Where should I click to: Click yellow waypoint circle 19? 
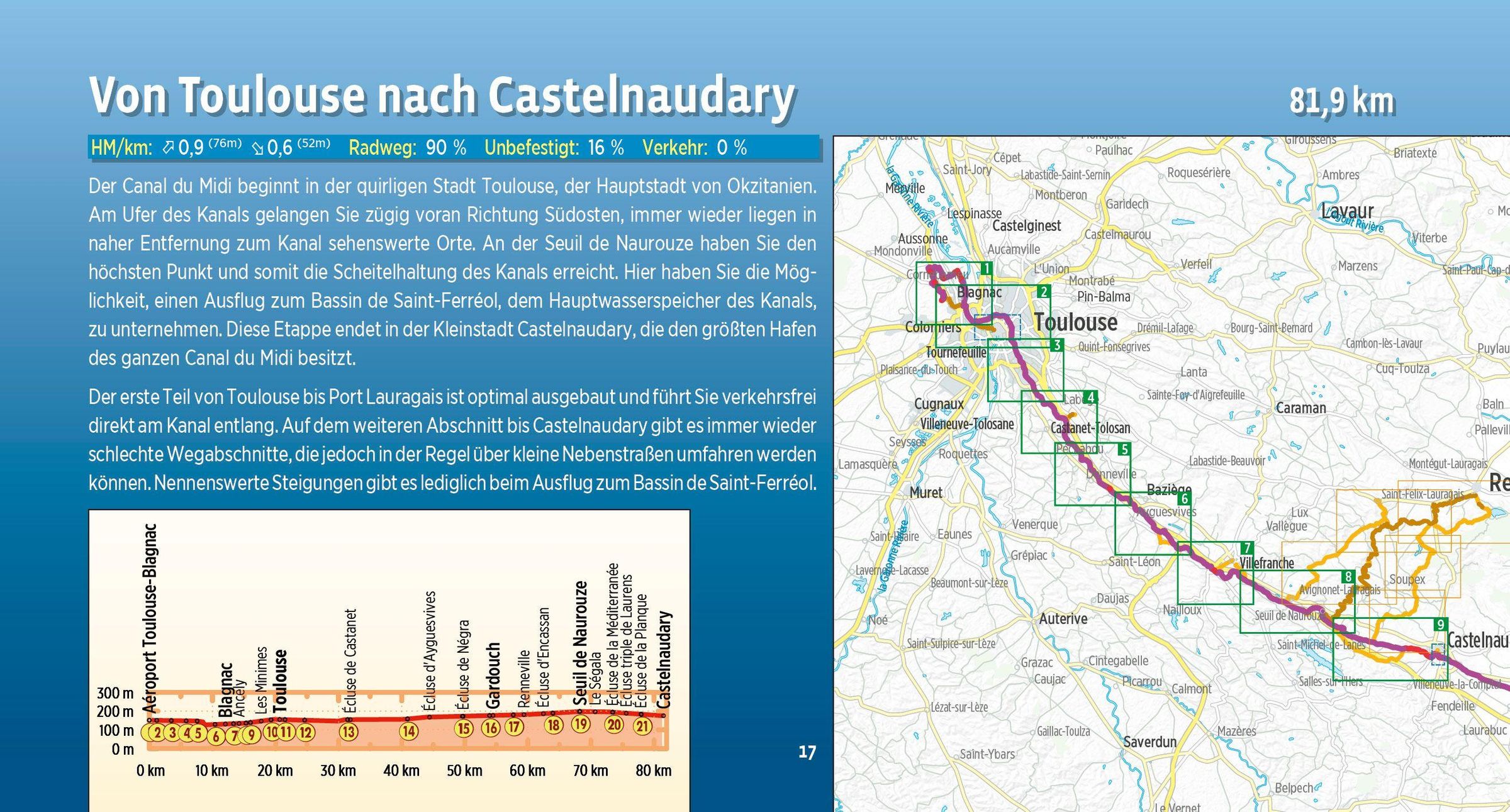click(x=580, y=724)
